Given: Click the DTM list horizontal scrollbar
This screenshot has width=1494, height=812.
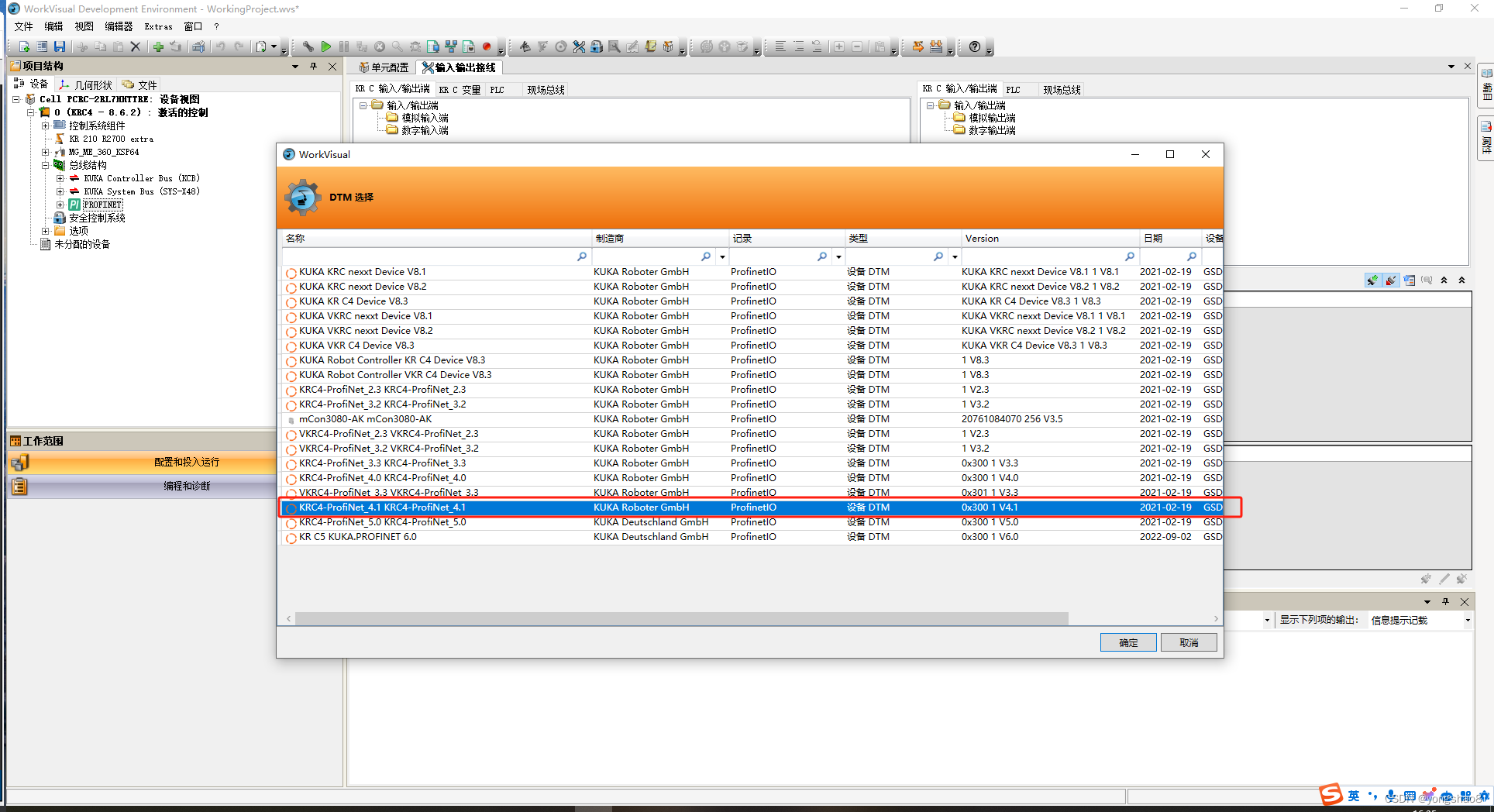Looking at the screenshot, I should pos(681,618).
